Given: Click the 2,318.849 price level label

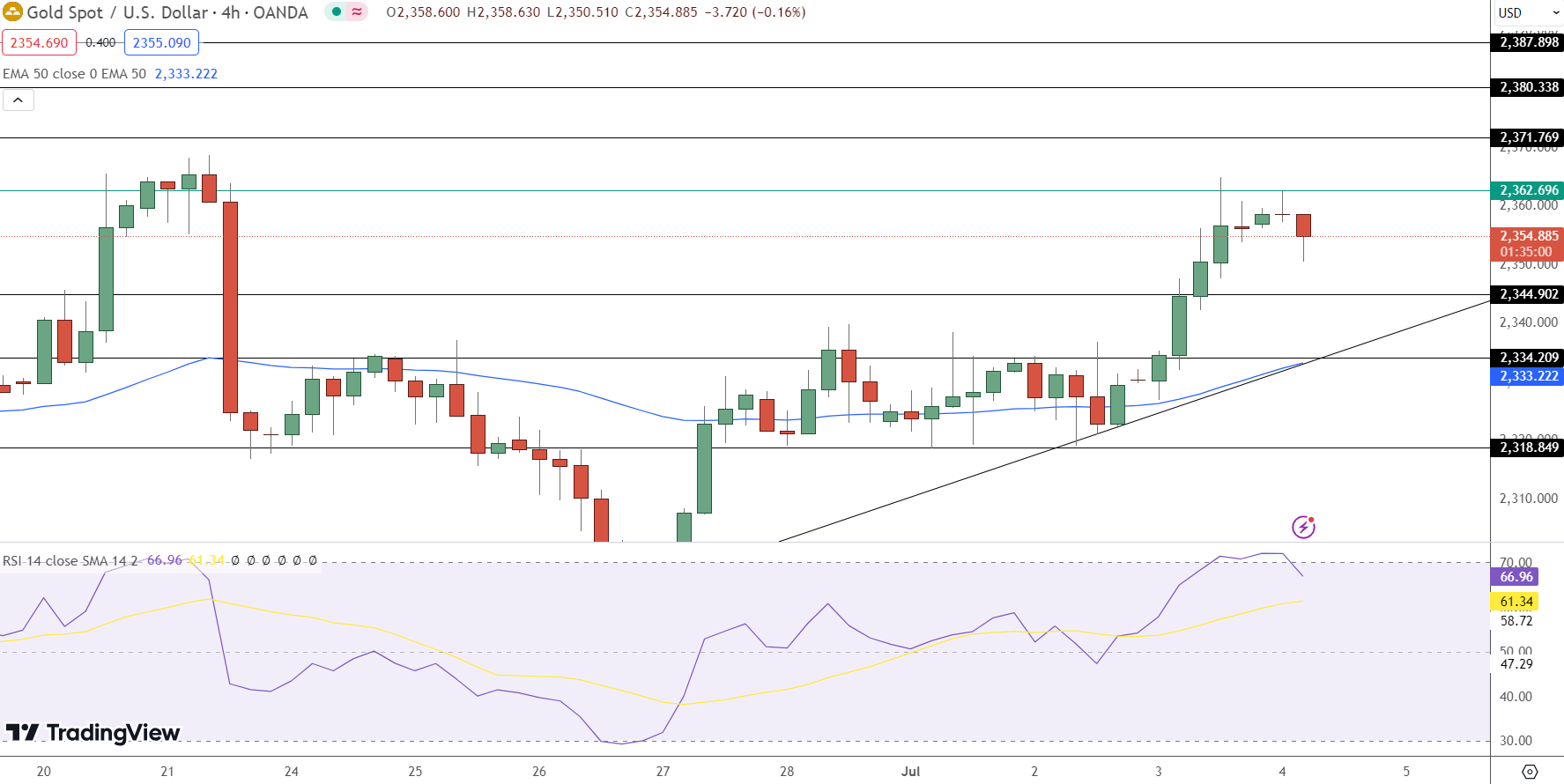Looking at the screenshot, I should (1529, 447).
